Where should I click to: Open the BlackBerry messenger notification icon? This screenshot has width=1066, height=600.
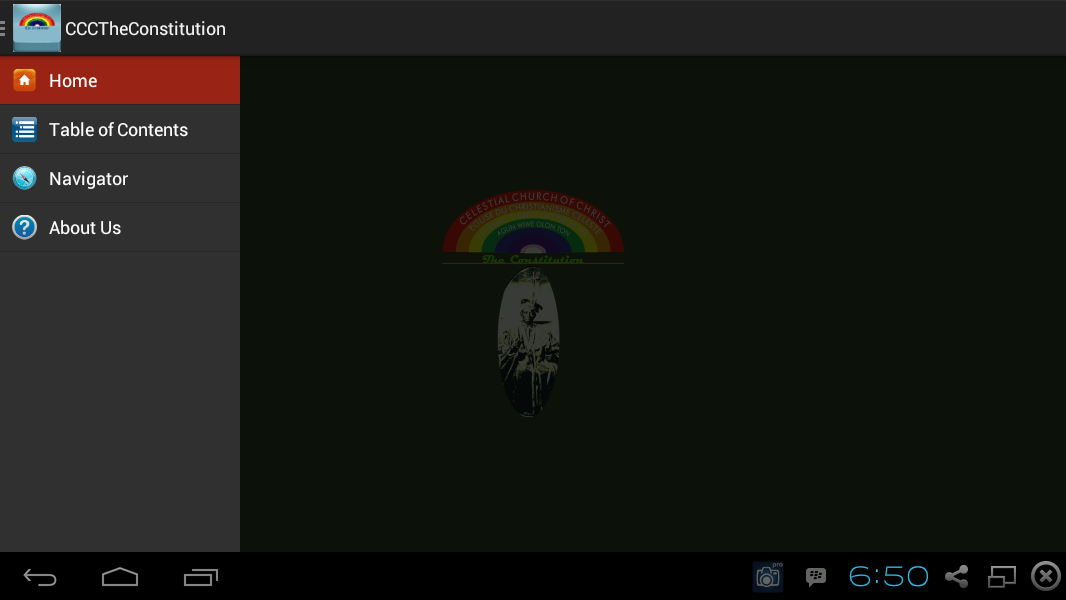click(816, 577)
